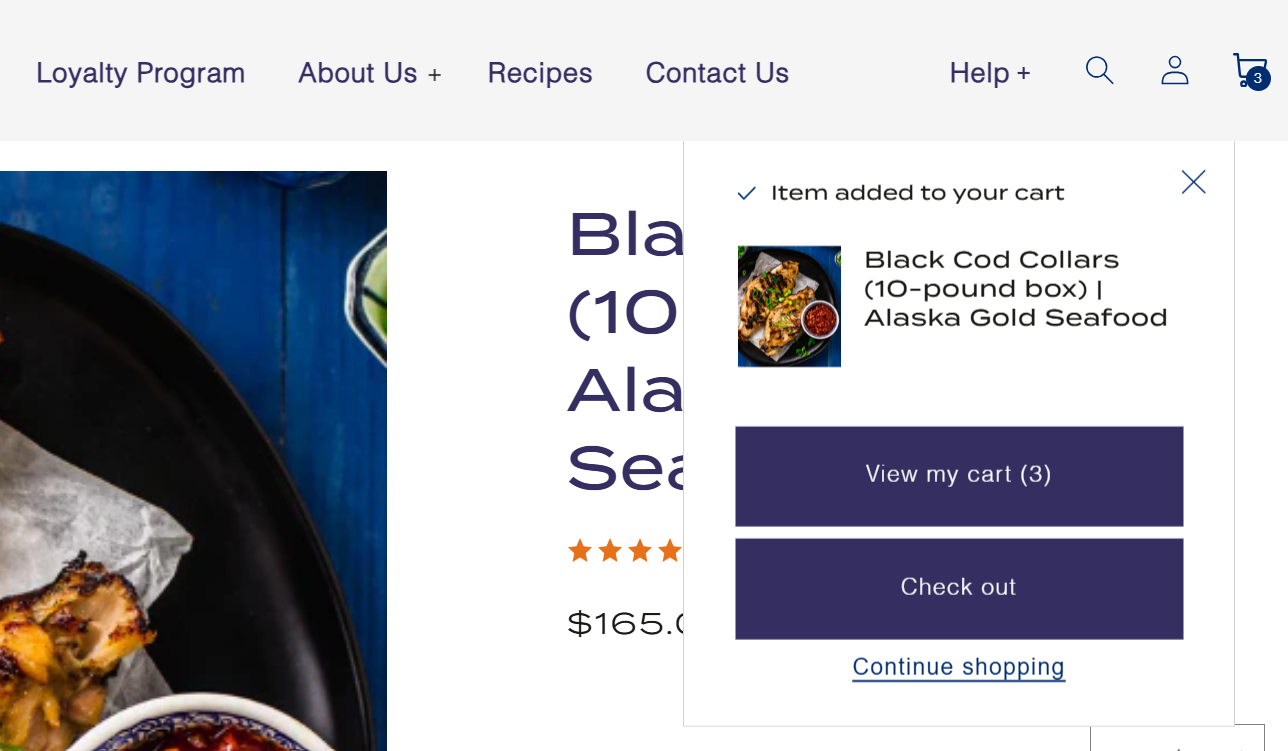Screen dimensions: 1288x751
Task: Close the cart notification popup
Action: pos(1193,182)
